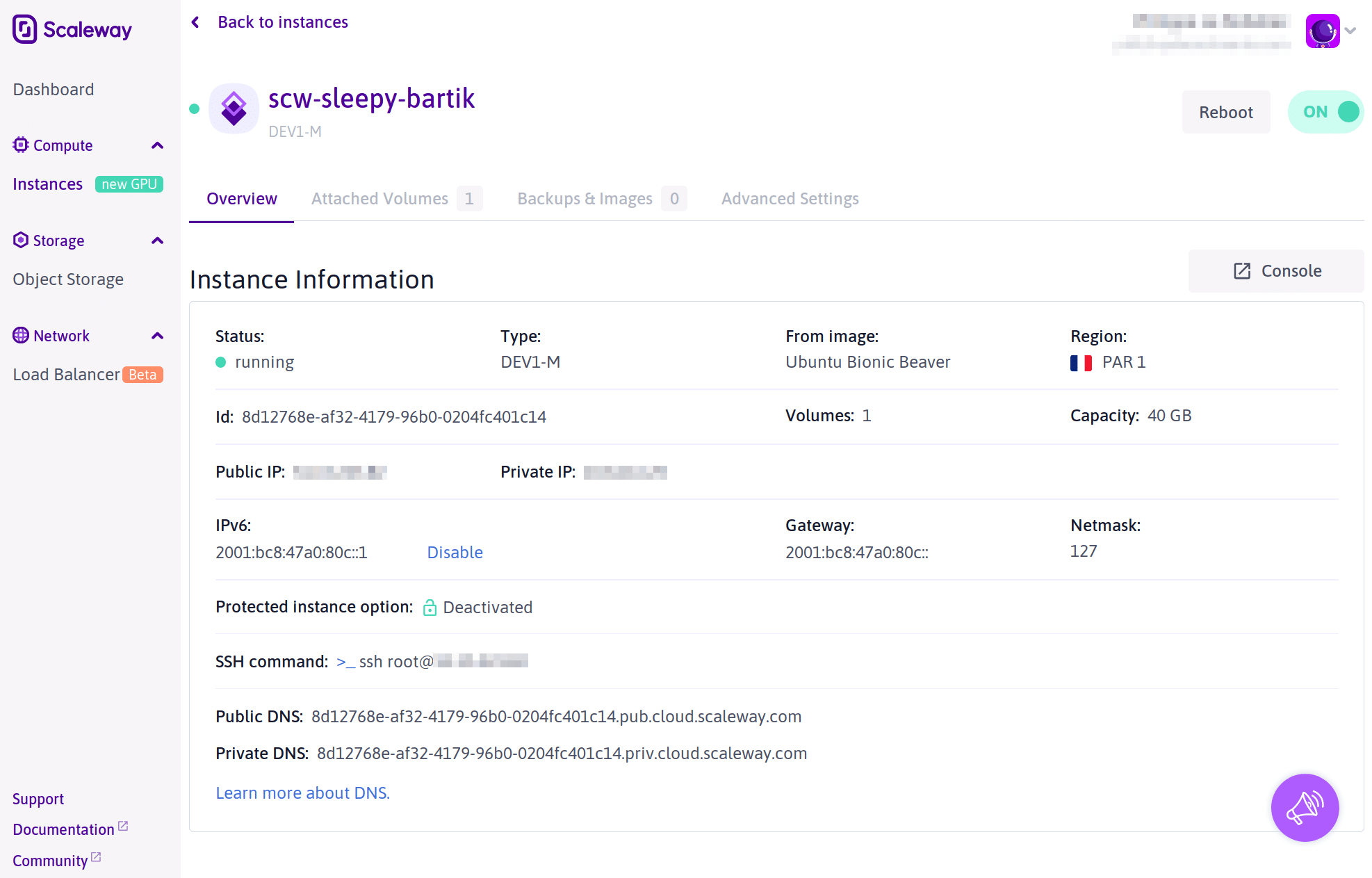The width and height of the screenshot is (1372, 878).
Task: Open the Console button
Action: [1276, 270]
